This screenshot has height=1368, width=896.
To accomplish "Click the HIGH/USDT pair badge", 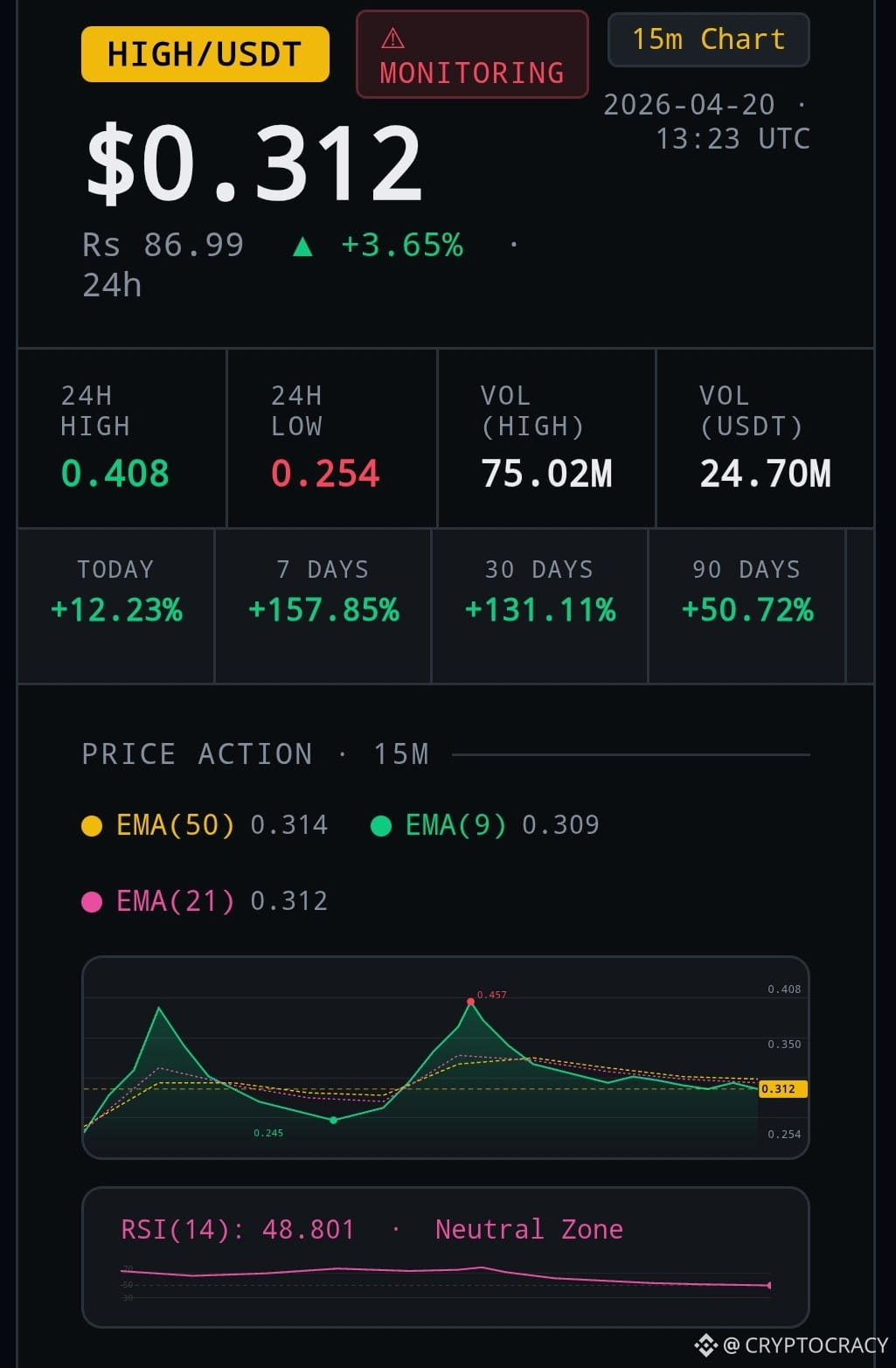I will (x=205, y=54).
